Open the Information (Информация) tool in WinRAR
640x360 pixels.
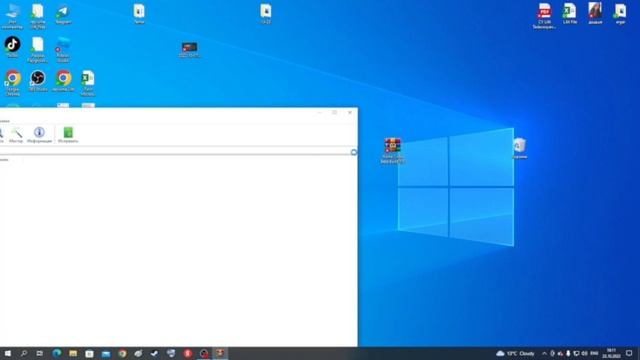point(39,135)
